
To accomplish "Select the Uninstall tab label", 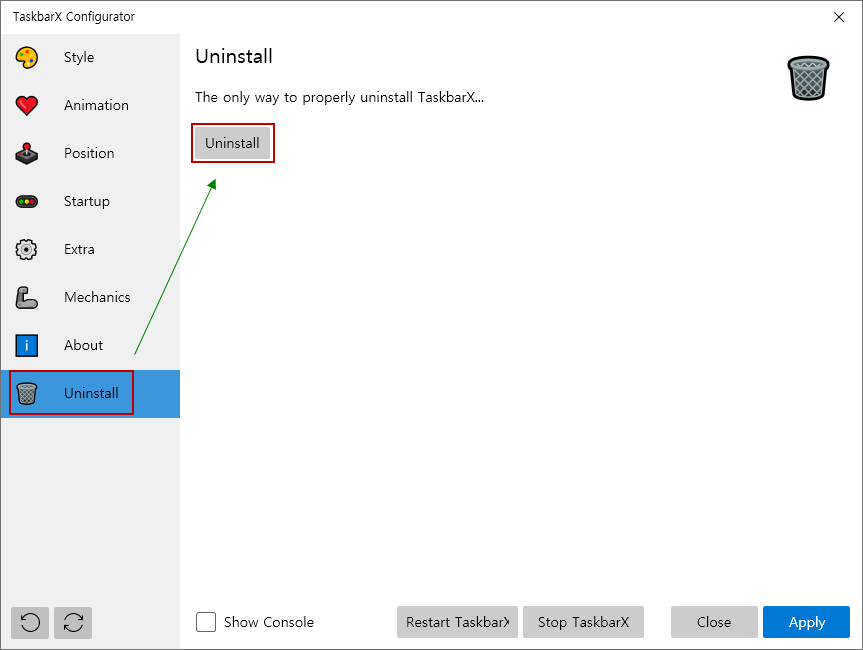I will click(x=91, y=393).
